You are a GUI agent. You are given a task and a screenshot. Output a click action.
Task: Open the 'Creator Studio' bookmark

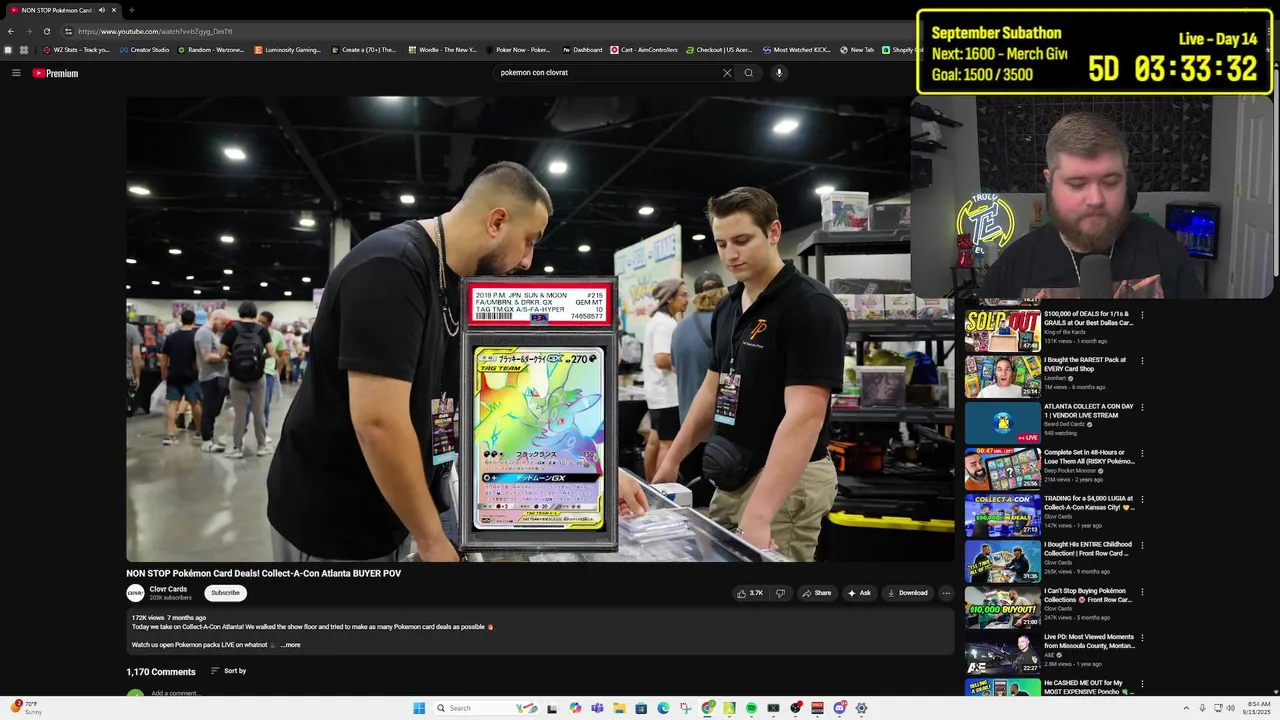coord(144,50)
